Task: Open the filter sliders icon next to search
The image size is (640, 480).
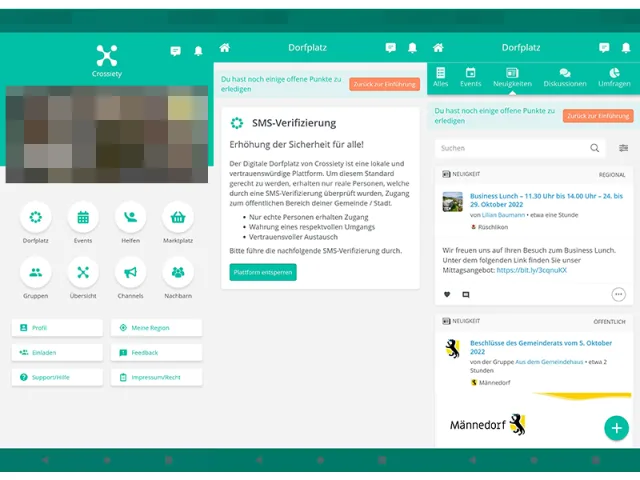Action: coord(623,148)
